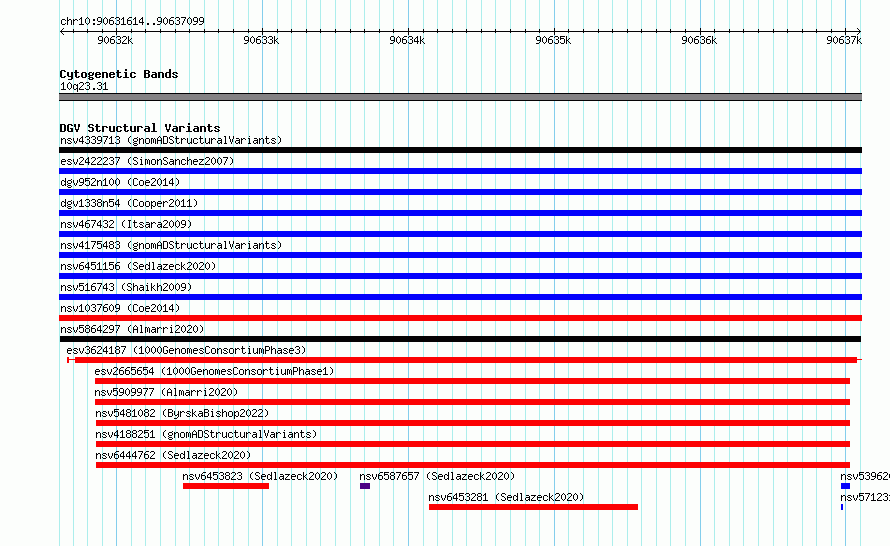Open nsv6453823 (Sedlazeck2020) variant label

(260, 476)
